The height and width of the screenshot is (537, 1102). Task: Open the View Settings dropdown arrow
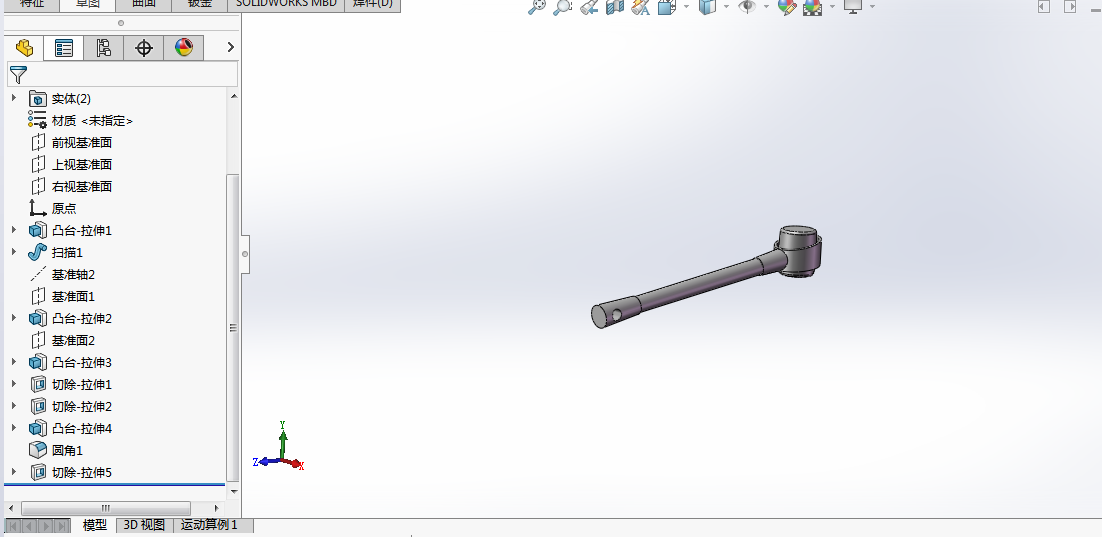[872, 7]
